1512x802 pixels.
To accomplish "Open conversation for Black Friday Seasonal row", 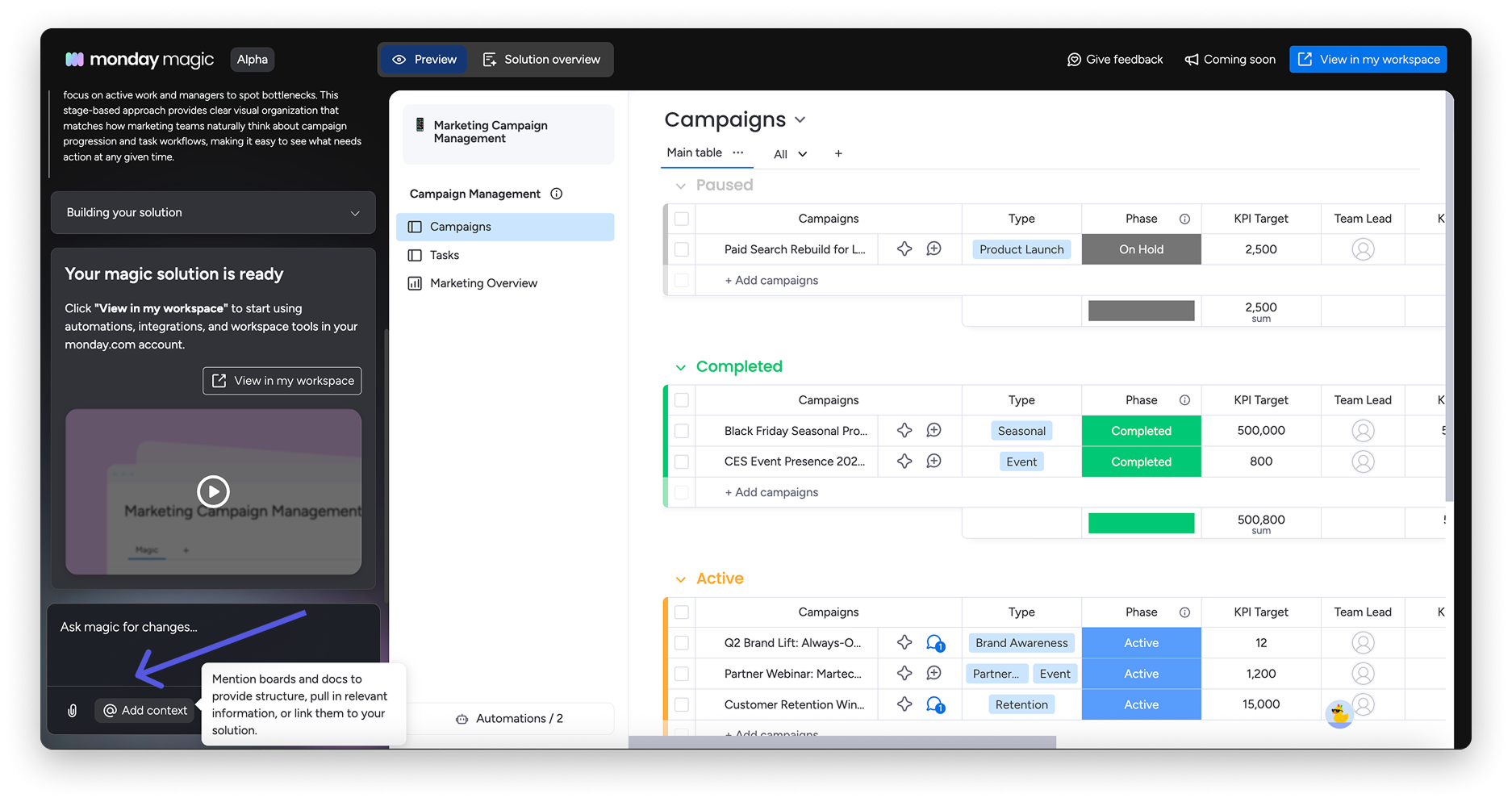I will click(934, 431).
